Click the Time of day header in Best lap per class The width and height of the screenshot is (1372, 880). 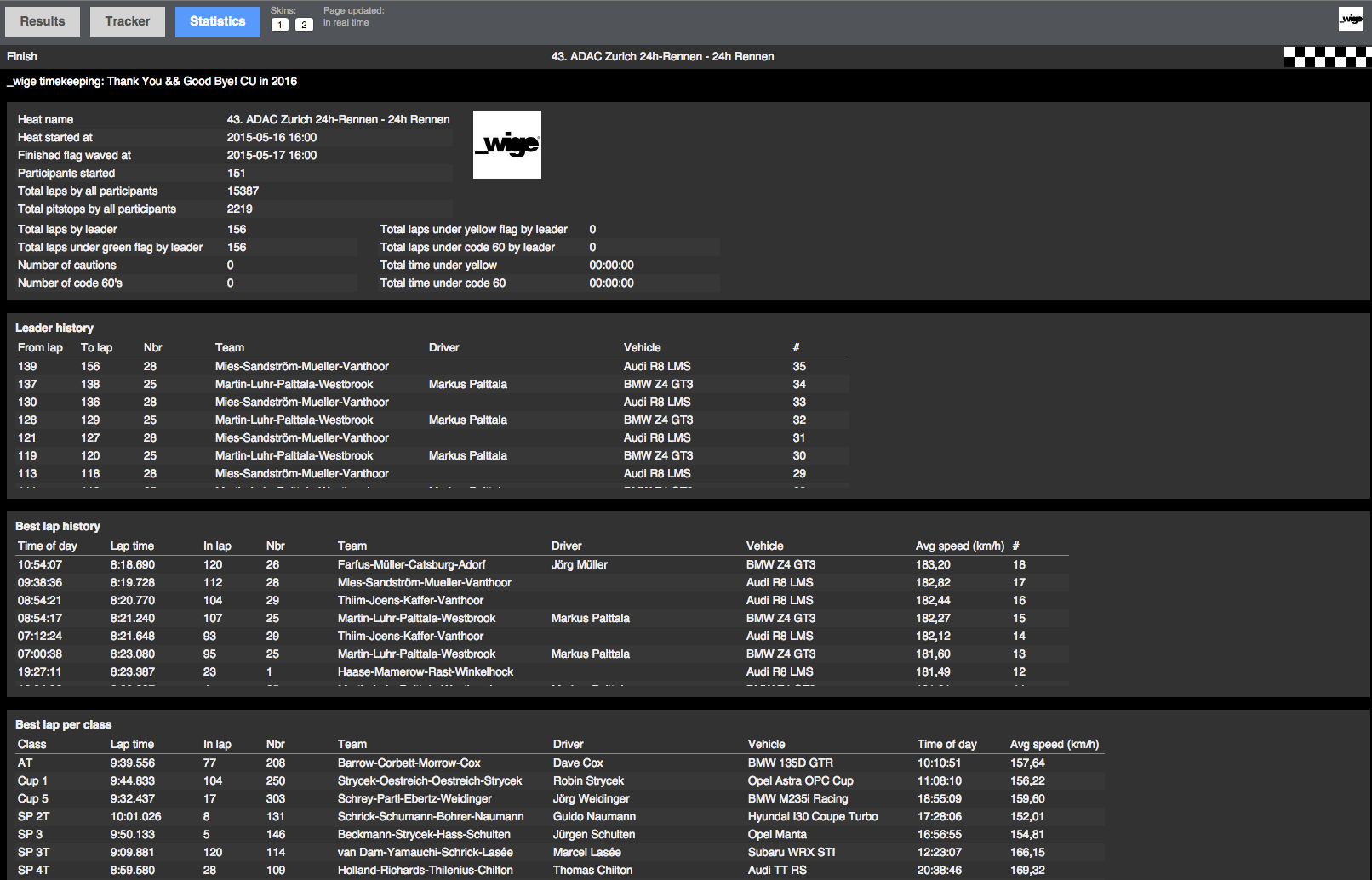point(946,744)
